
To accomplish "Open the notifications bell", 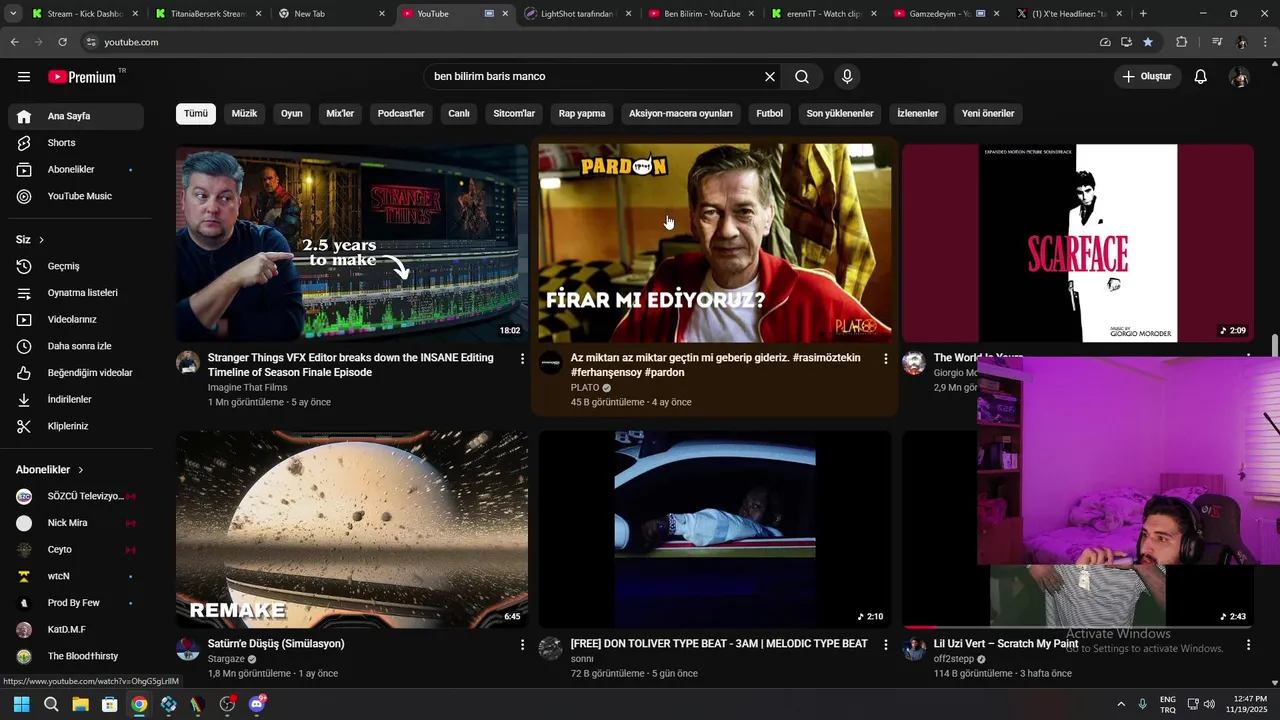I will pyautogui.click(x=1201, y=77).
